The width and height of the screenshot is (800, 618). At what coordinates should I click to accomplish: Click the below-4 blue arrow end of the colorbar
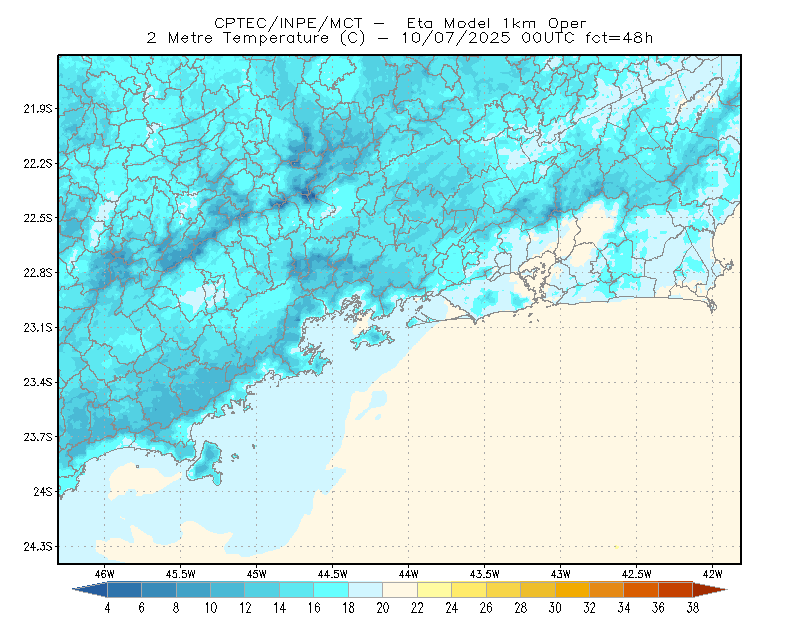tap(91, 589)
